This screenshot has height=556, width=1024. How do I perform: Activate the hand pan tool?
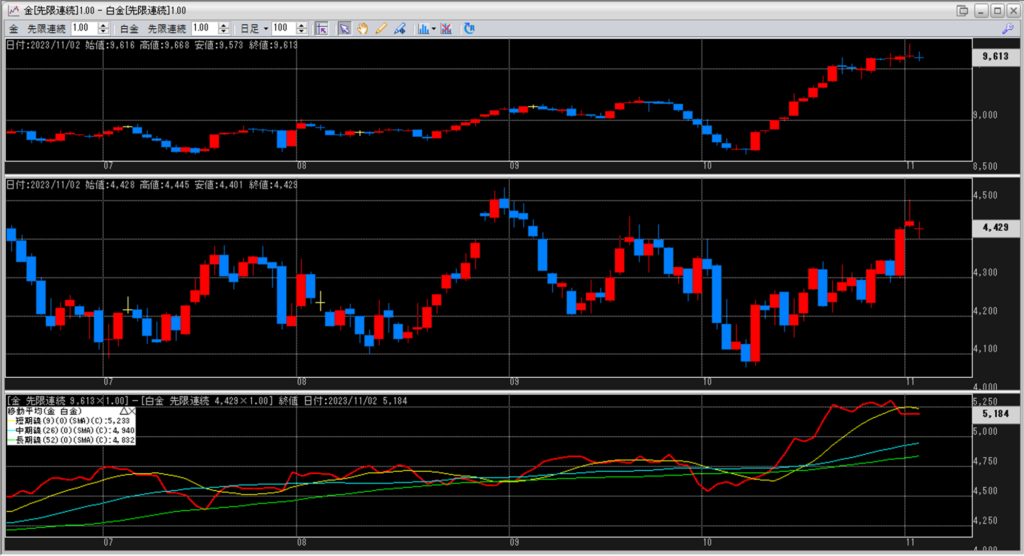pos(362,28)
